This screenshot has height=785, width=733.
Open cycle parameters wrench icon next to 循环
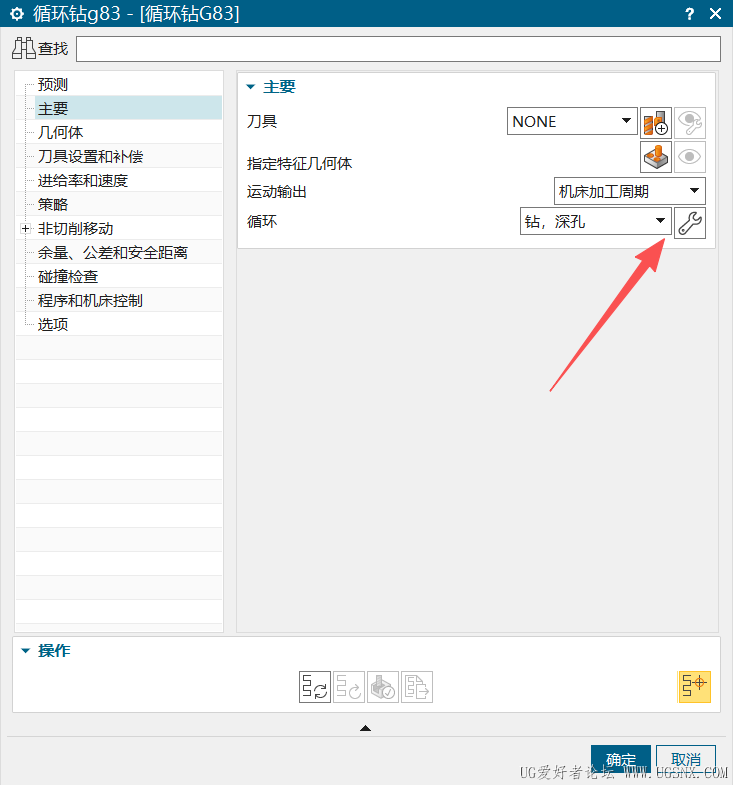point(689,223)
